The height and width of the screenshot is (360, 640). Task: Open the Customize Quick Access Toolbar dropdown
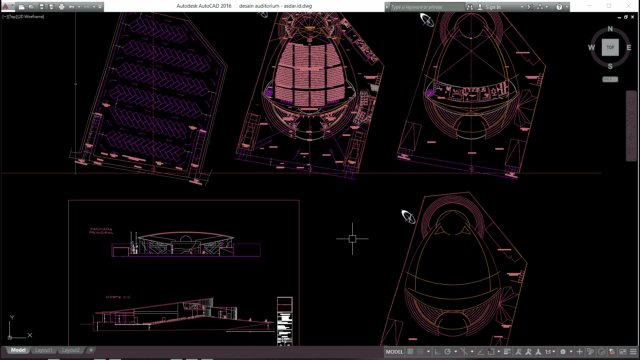(x=100, y=7)
